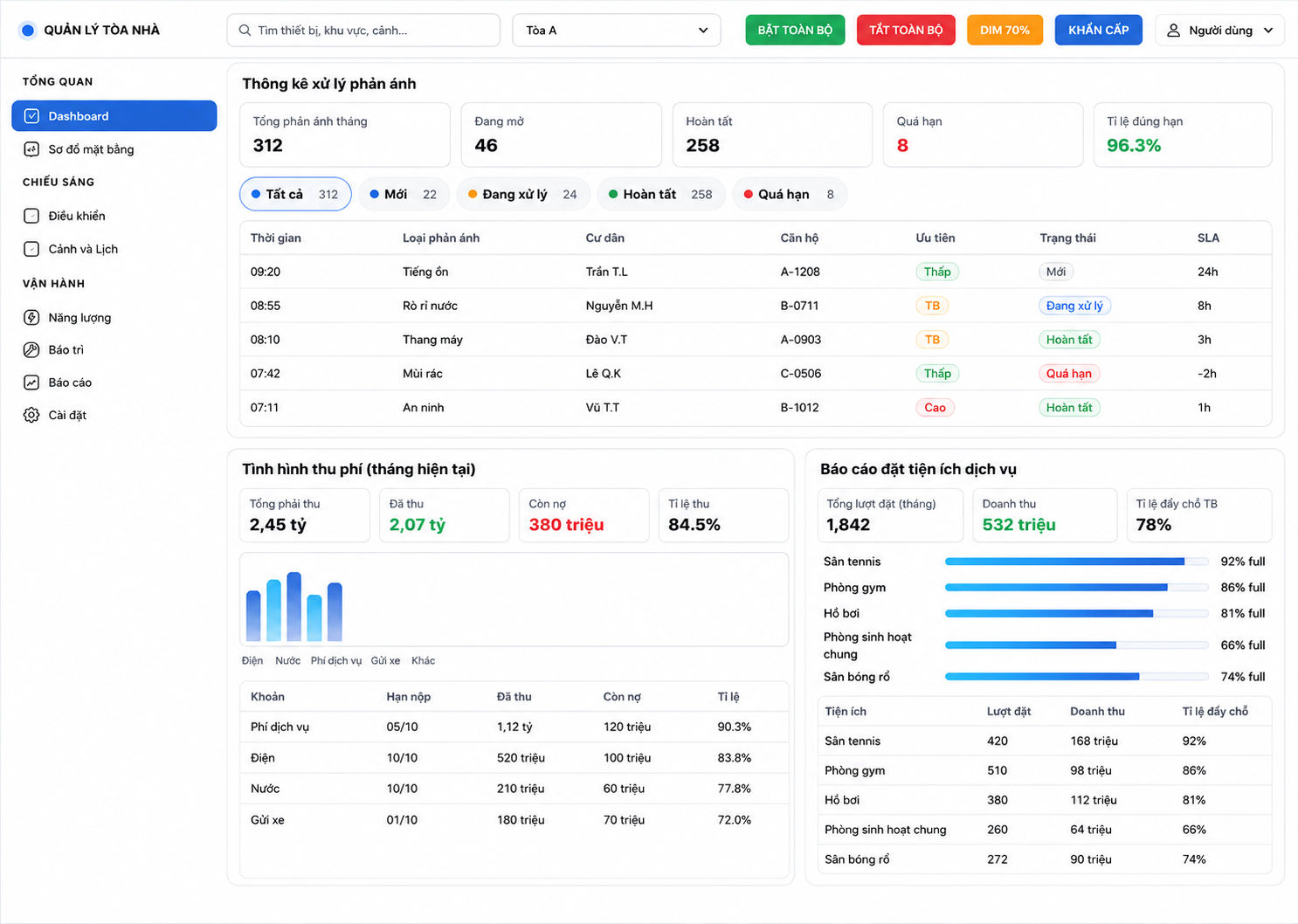Open the Người dùng dropdown arrow
The height and width of the screenshot is (924, 1298).
(1268, 31)
